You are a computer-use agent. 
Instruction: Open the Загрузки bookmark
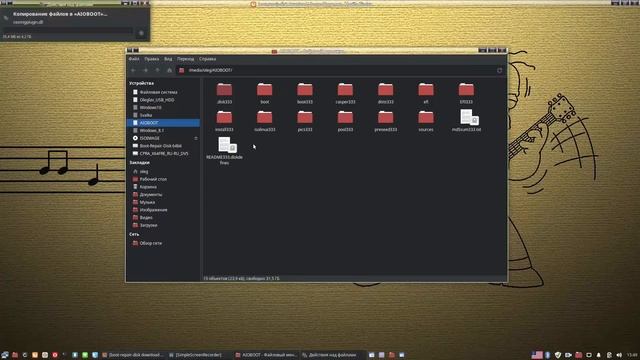163,225
